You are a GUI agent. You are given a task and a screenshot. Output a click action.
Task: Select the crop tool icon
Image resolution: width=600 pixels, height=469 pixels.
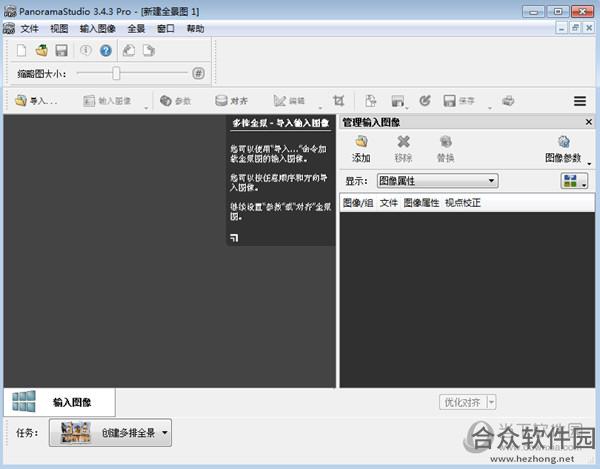338,101
